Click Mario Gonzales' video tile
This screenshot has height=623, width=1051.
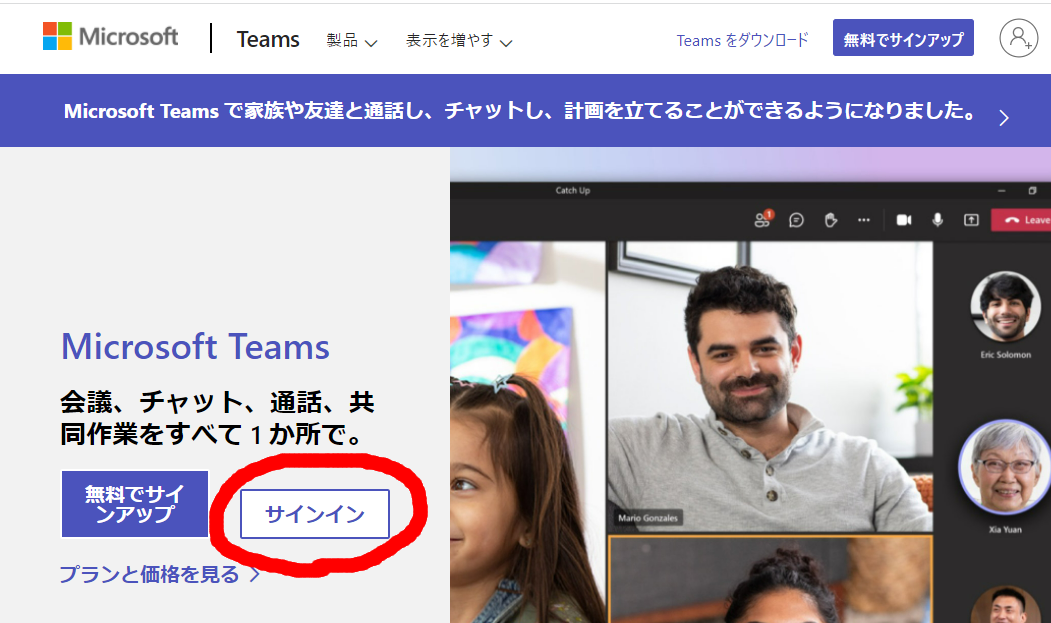coord(769,386)
